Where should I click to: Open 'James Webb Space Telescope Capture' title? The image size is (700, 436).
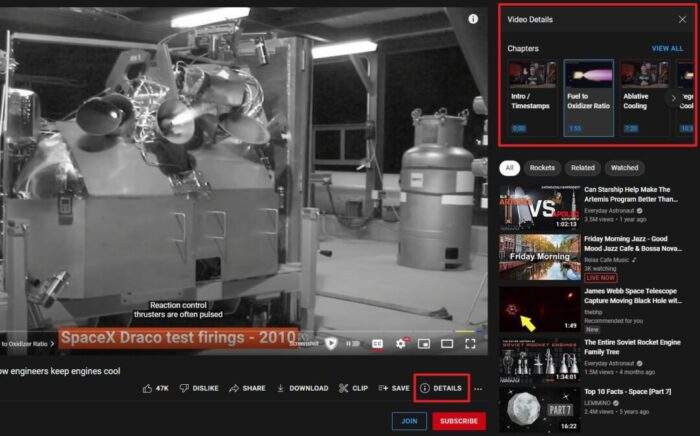pyautogui.click(x=633, y=295)
